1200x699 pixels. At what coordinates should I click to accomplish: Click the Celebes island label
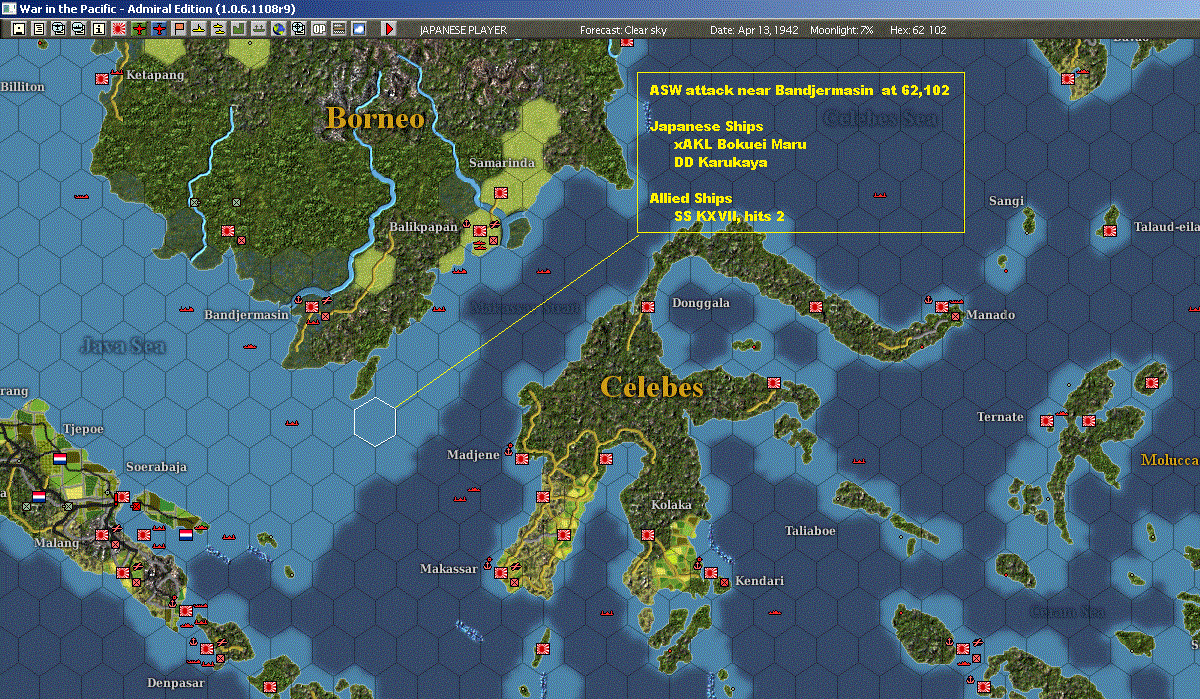[x=652, y=387]
